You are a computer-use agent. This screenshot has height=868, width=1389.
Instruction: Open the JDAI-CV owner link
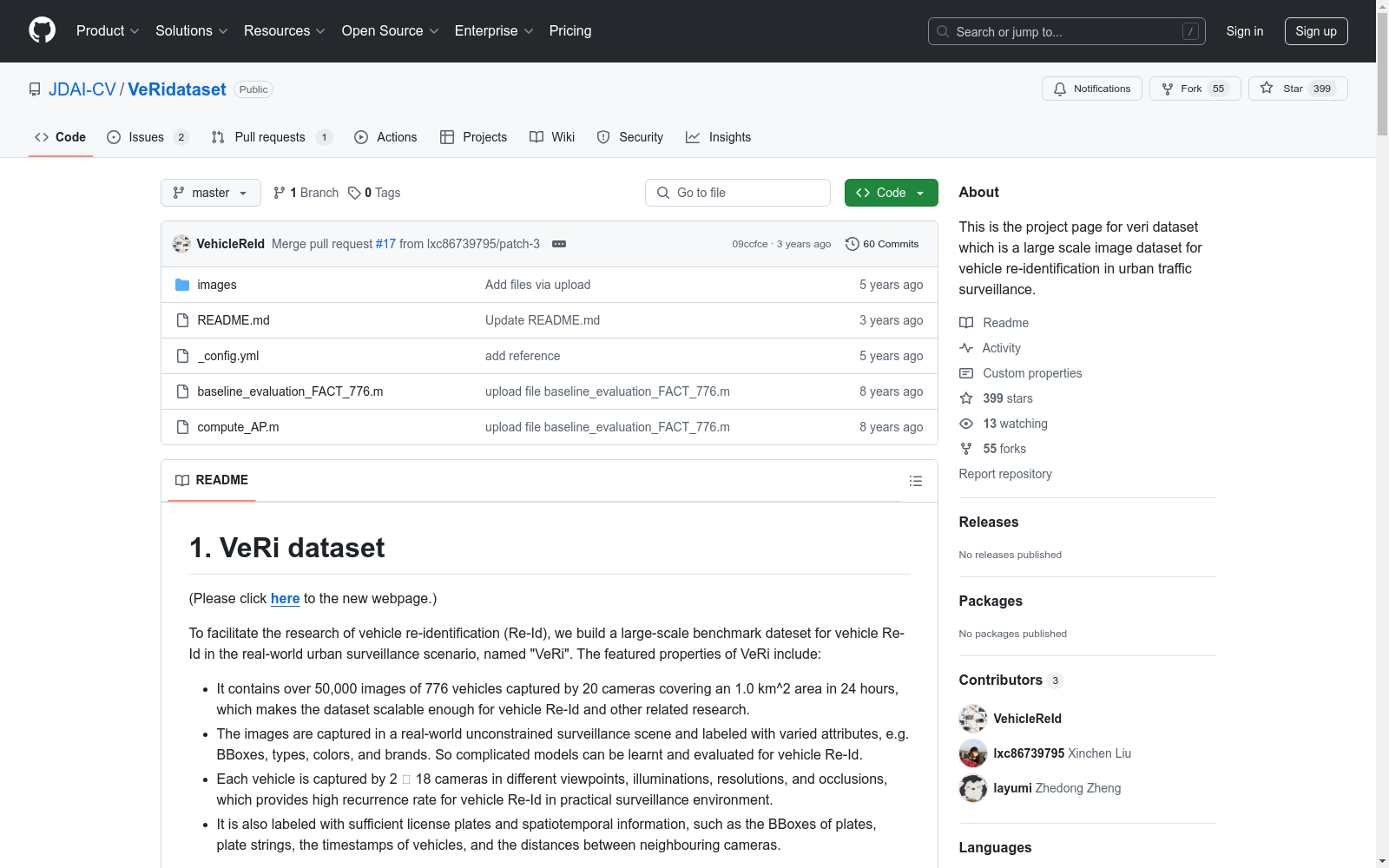point(82,89)
